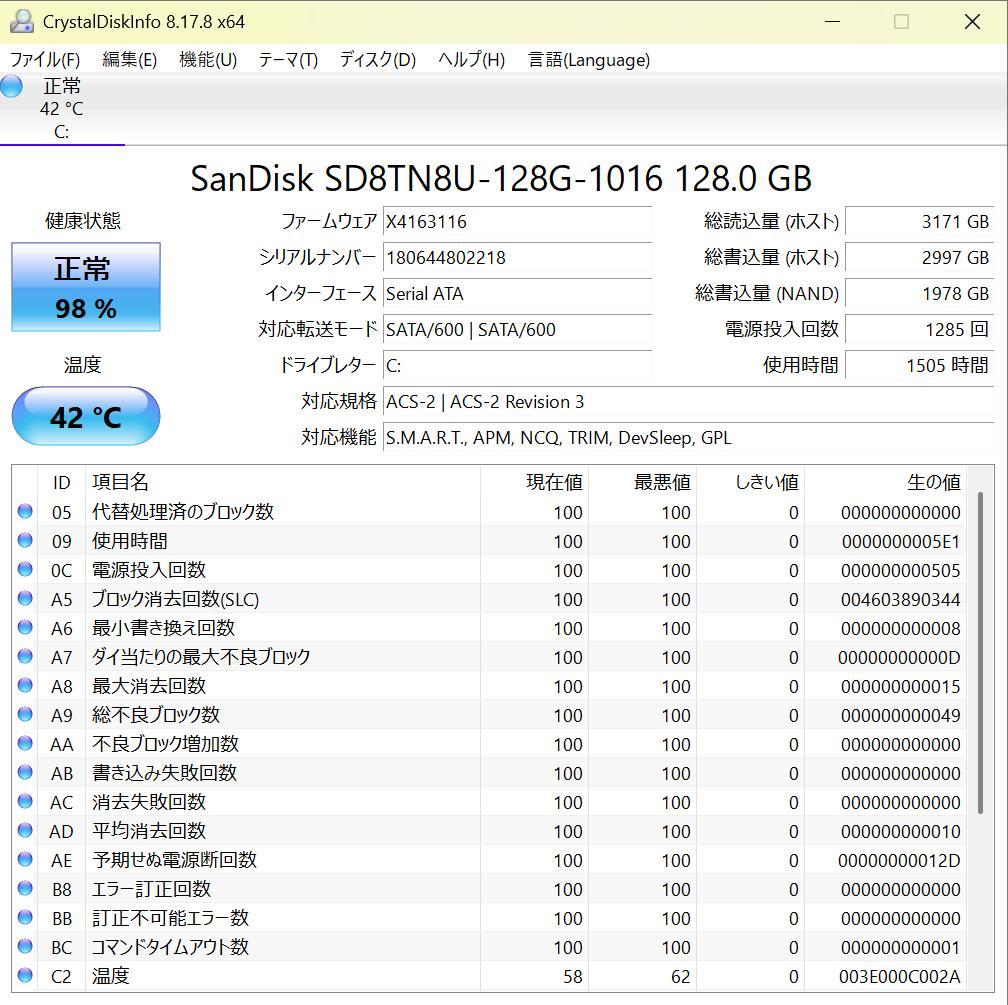Image resolution: width=1008 pixels, height=1005 pixels.
Task: Click raw value 00000000000D in row A7
Action: [899, 657]
